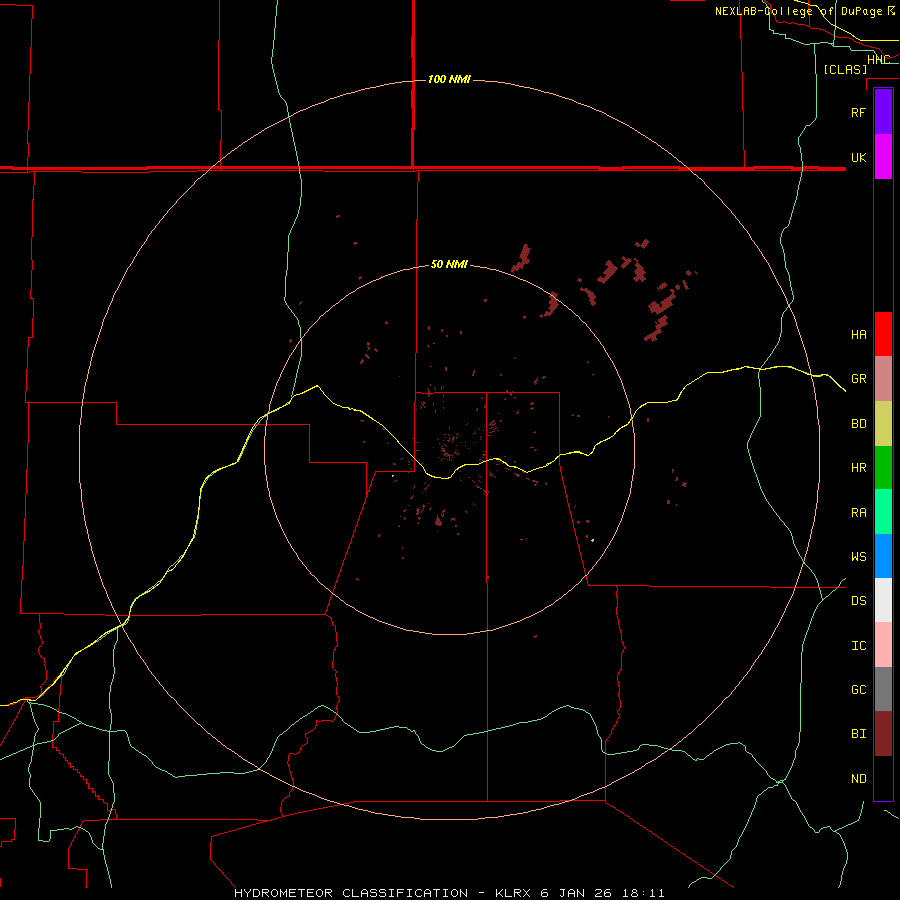Click the HR legend label
The width and height of the screenshot is (900, 900).
coord(858,468)
